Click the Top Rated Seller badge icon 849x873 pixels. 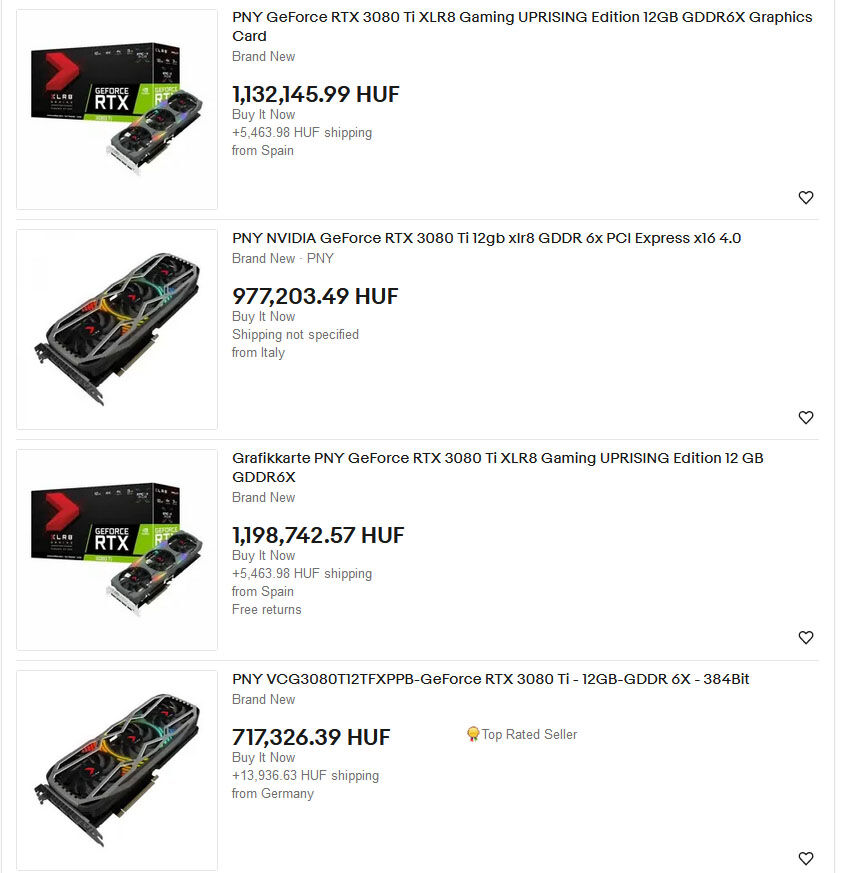click(x=473, y=734)
